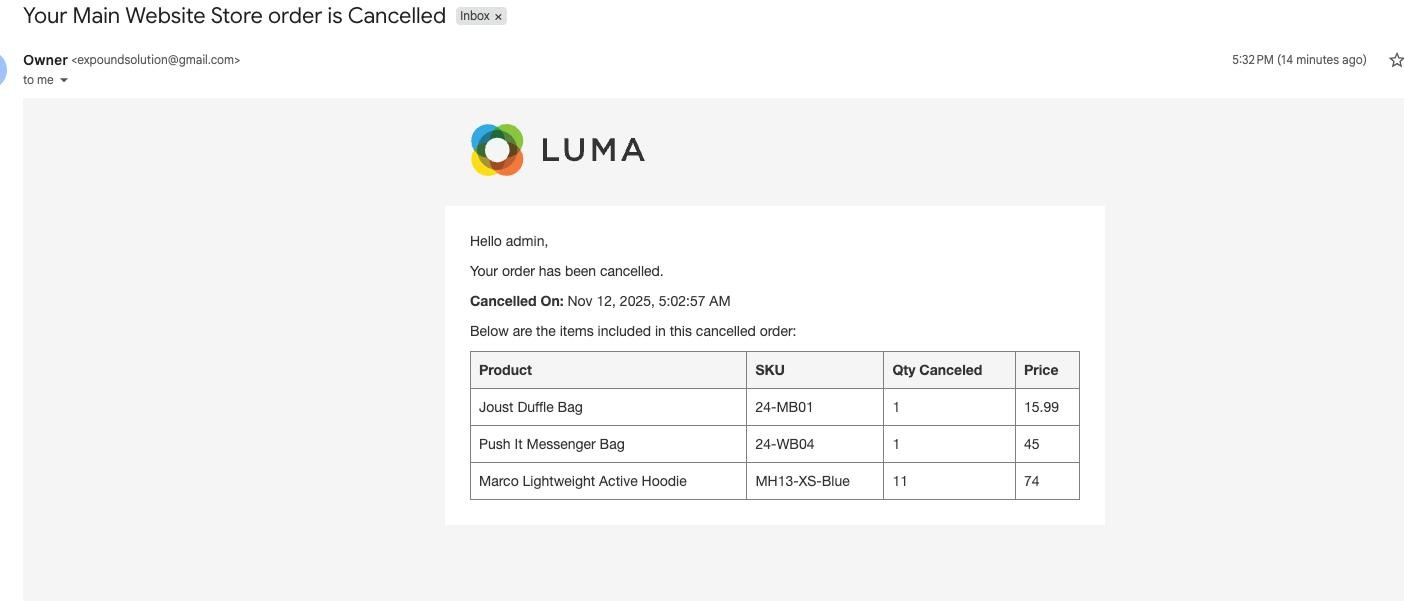
Task: Click the LUMA wordmark text
Action: (593, 150)
